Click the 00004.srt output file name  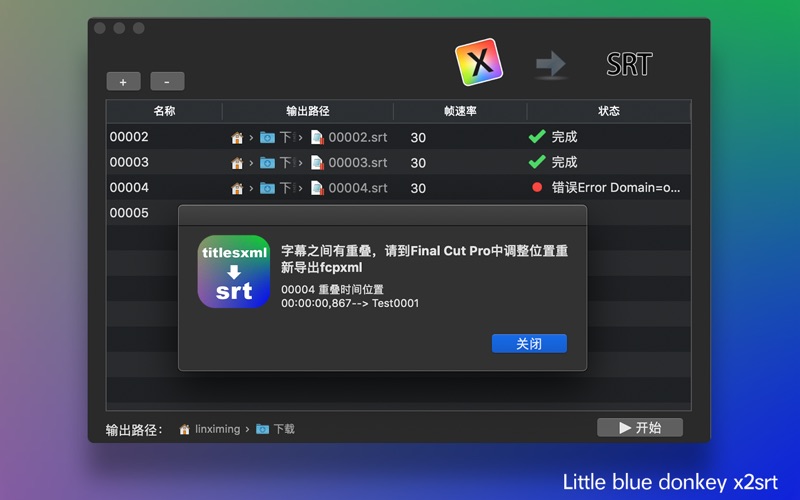(x=358, y=188)
